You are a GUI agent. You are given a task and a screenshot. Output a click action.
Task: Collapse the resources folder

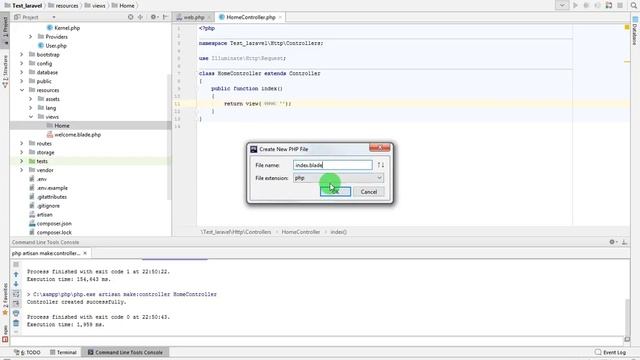(x=22, y=90)
